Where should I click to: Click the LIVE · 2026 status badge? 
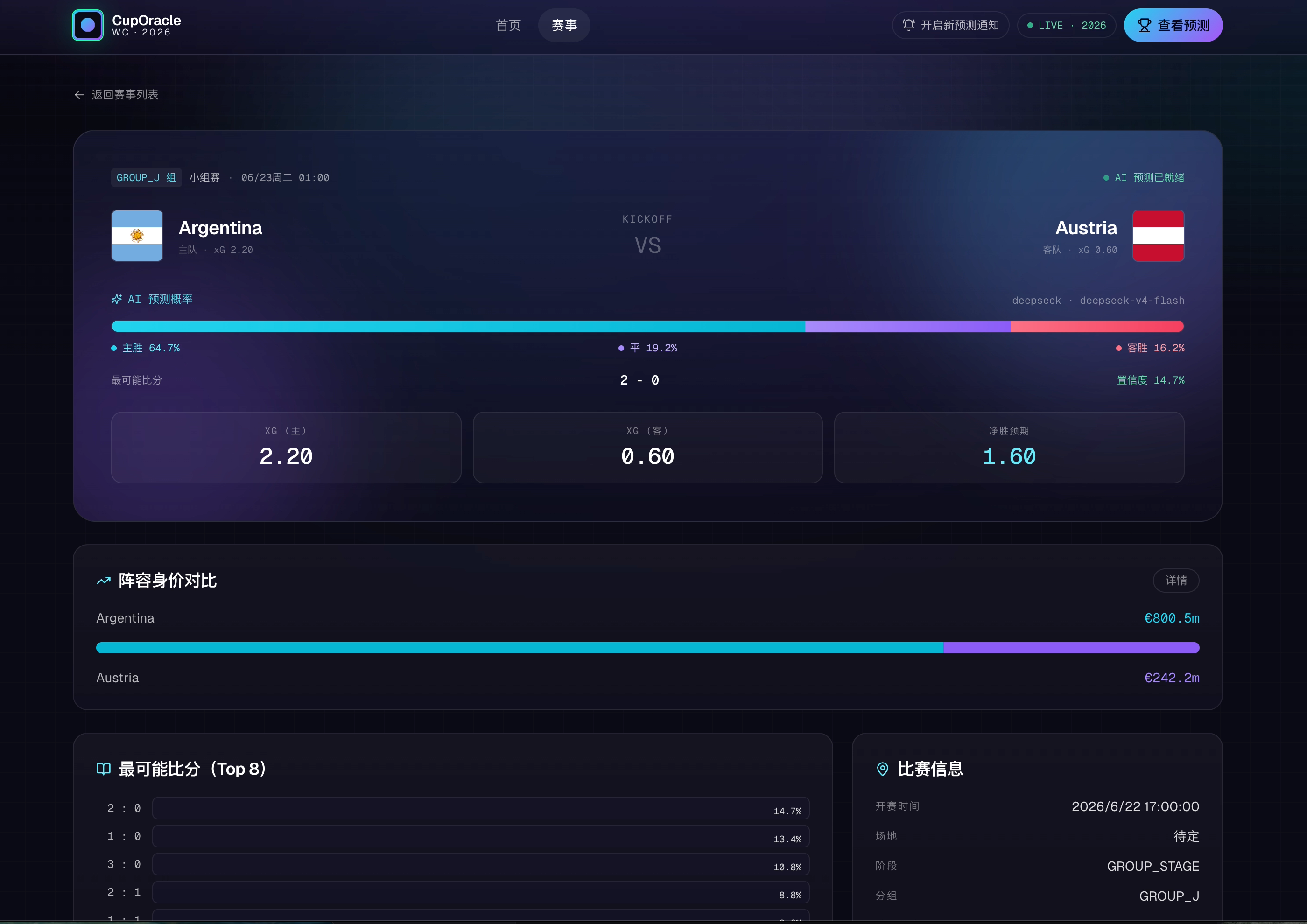[x=1067, y=25]
